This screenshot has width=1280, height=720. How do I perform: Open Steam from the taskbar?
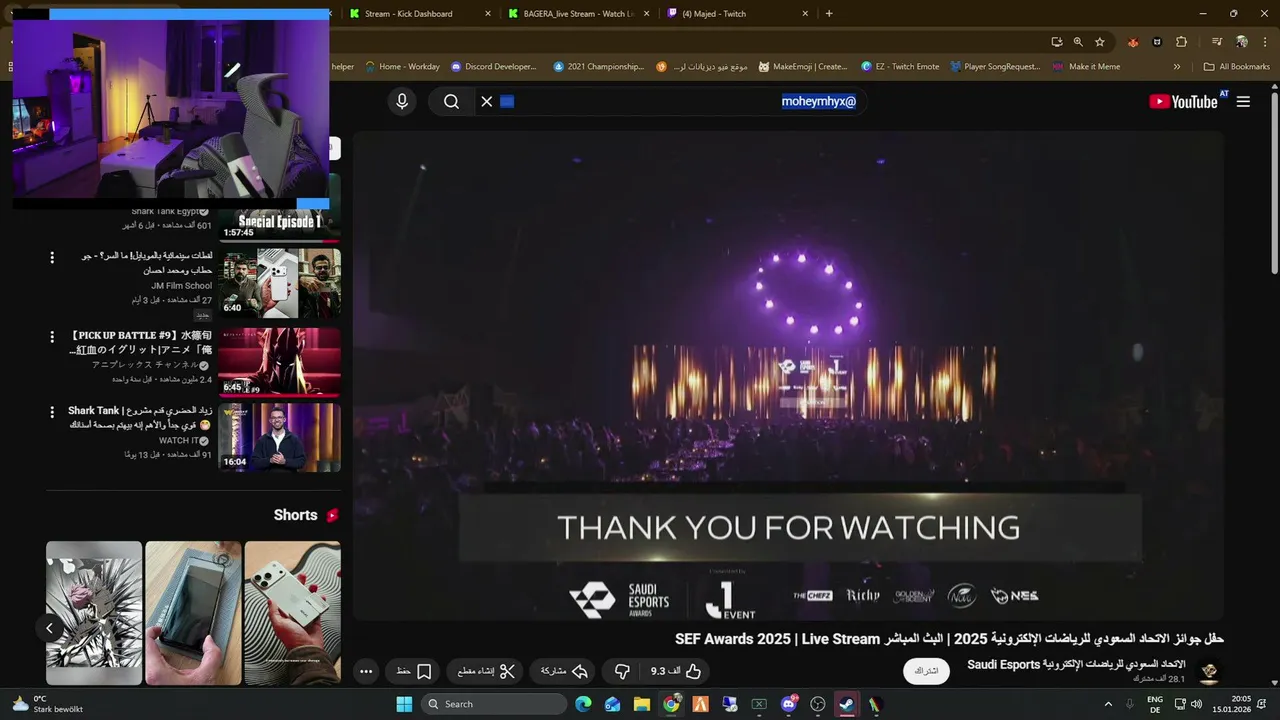pos(846,704)
